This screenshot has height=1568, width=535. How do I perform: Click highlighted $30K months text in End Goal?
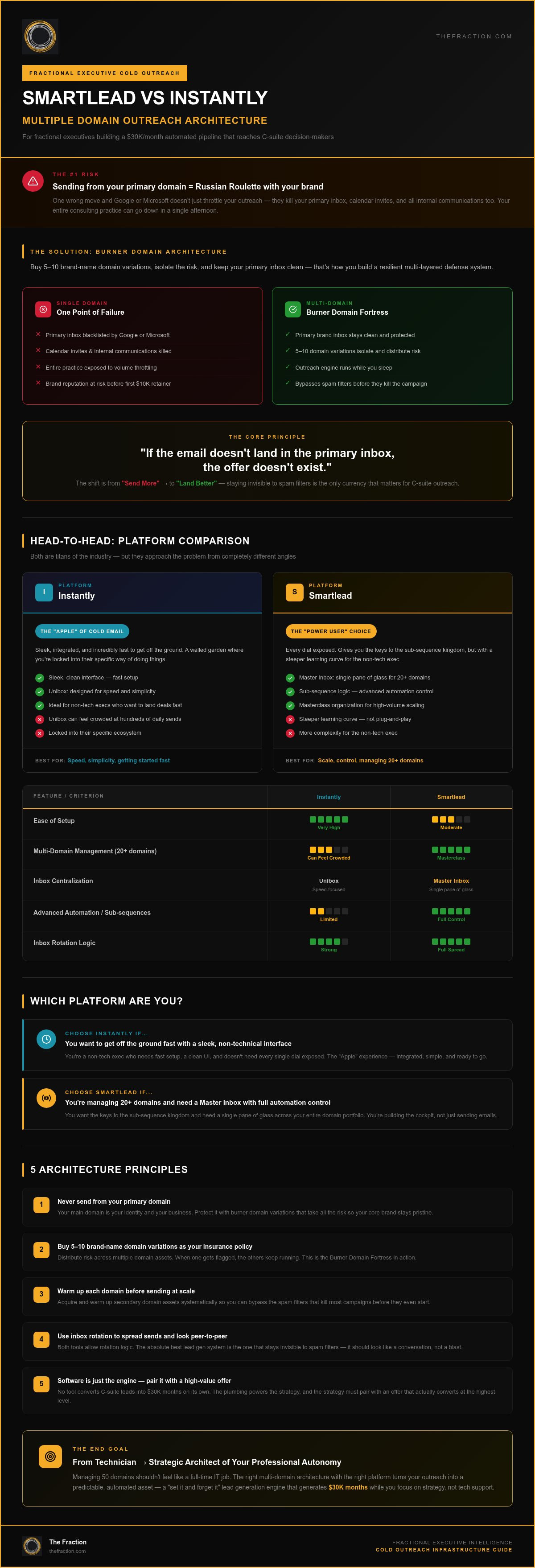click(348, 1487)
